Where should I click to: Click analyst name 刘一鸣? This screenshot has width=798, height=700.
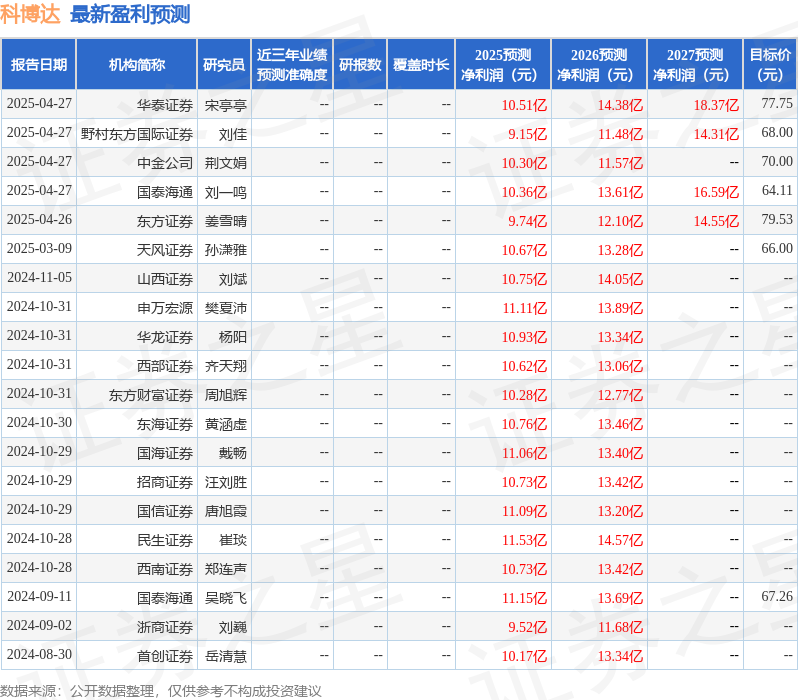click(x=225, y=192)
